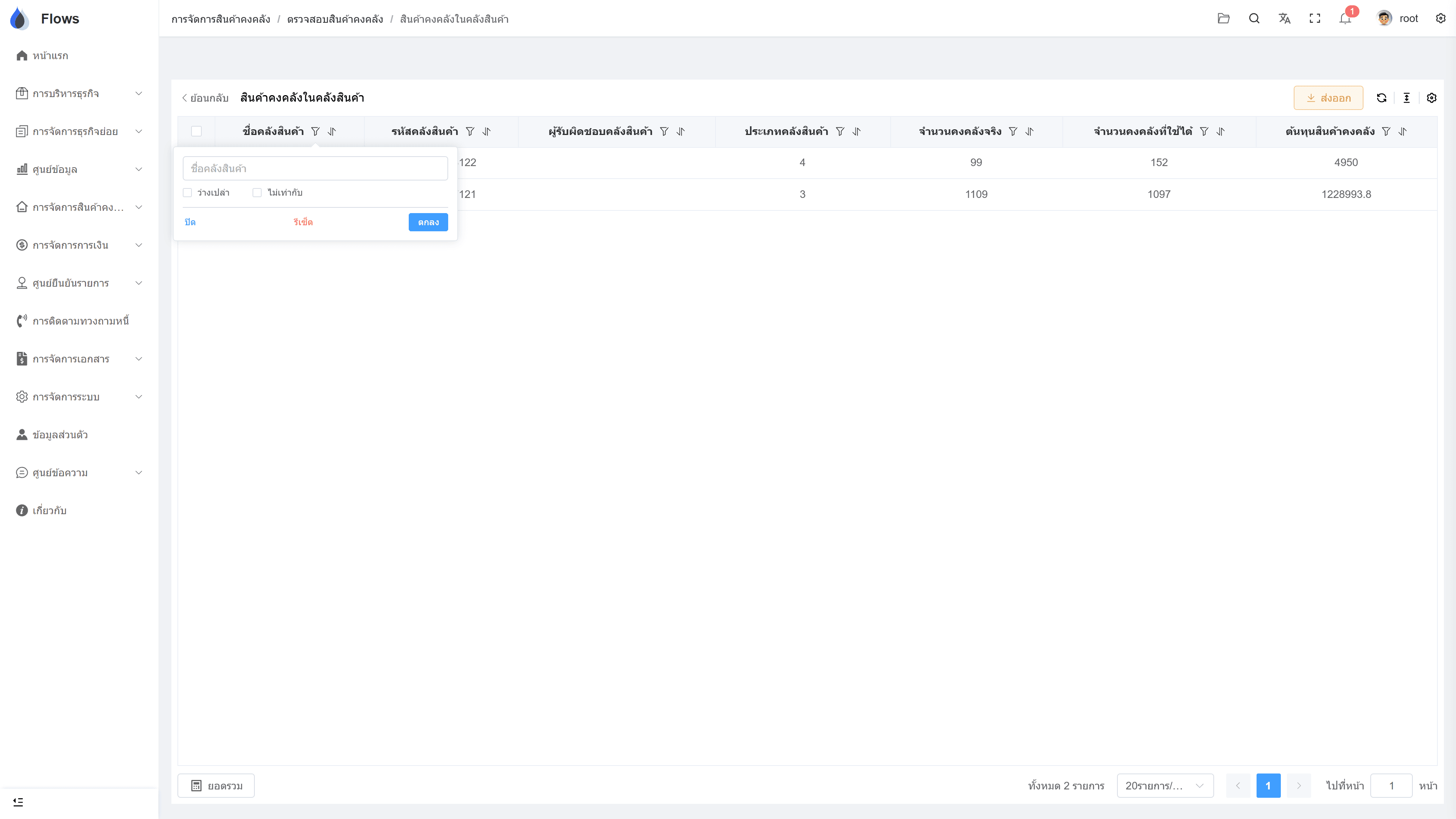
Task: Check the ไม่เท่ากับ filter option
Action: coord(257,193)
